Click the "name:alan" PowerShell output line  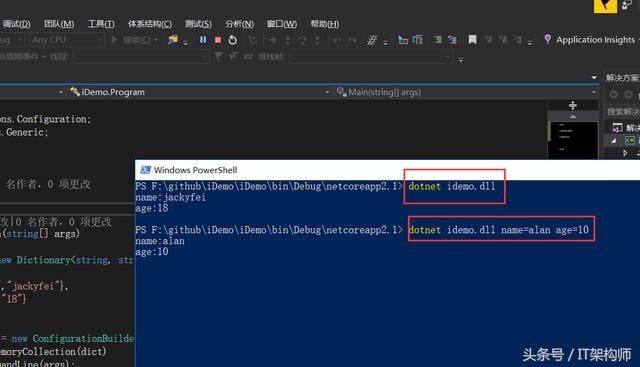(x=160, y=241)
